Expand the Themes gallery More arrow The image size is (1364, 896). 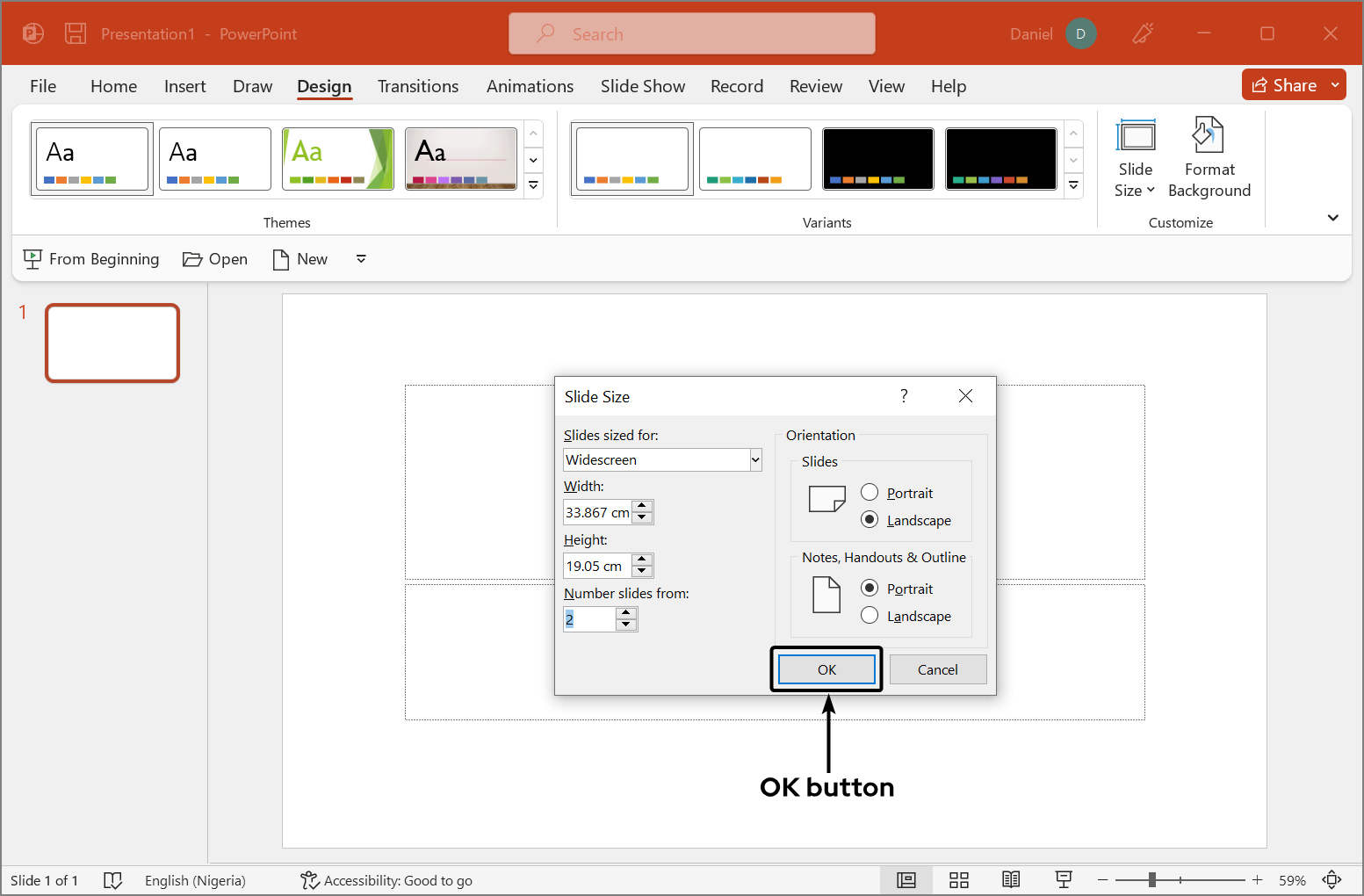[533, 185]
